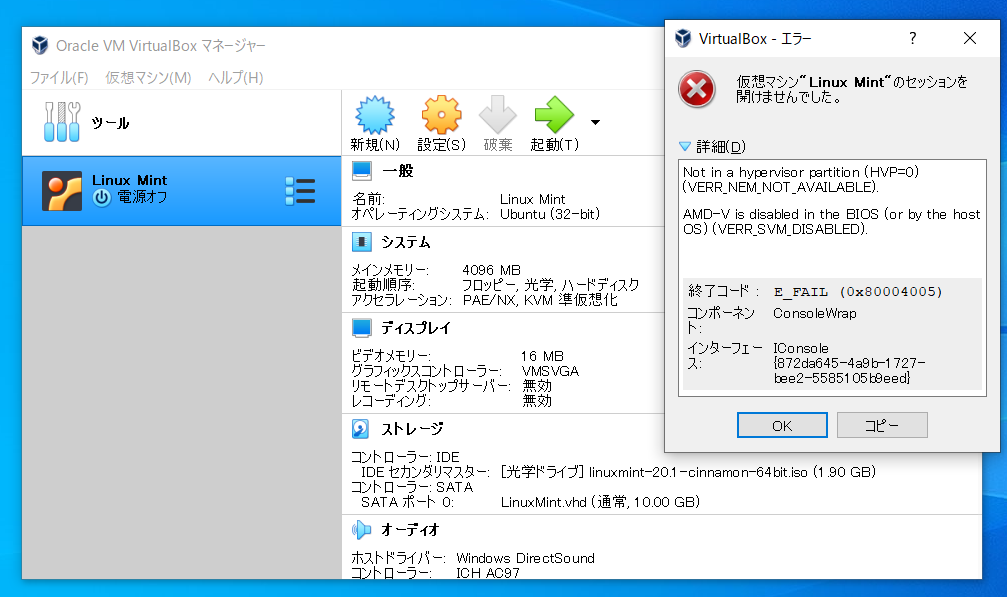The height and width of the screenshot is (597, 1007).
Task: Click the Windows DirectSound host driver value
Action: (525, 558)
